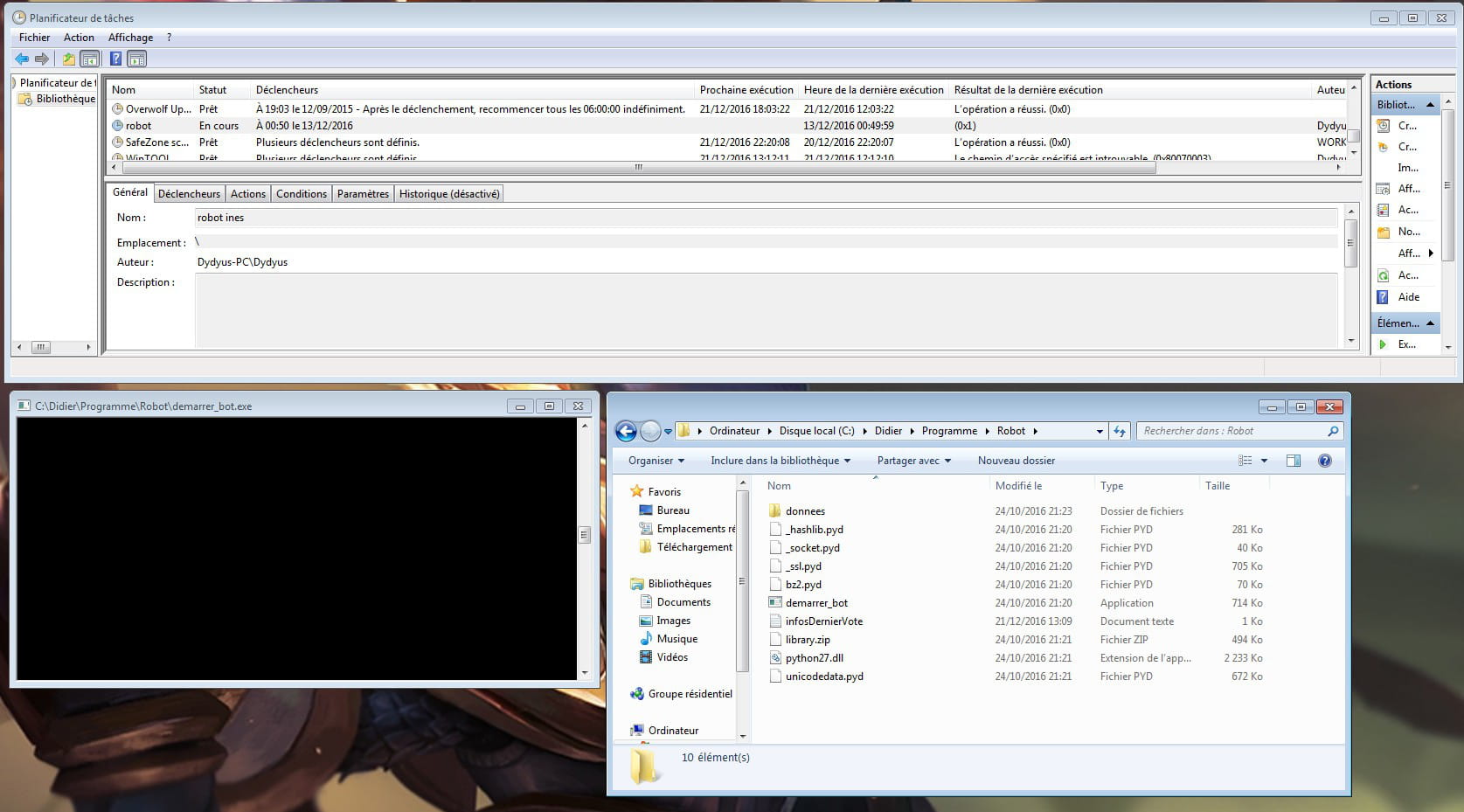Toggle the show/hide console tree toolbar icon

click(x=89, y=59)
